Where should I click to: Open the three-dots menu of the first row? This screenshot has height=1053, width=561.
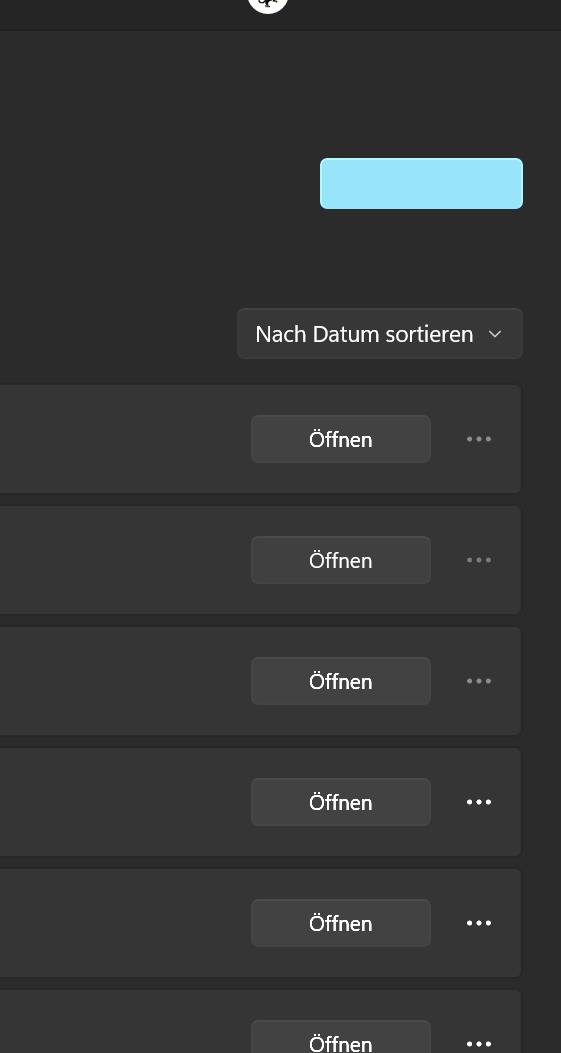[479, 439]
